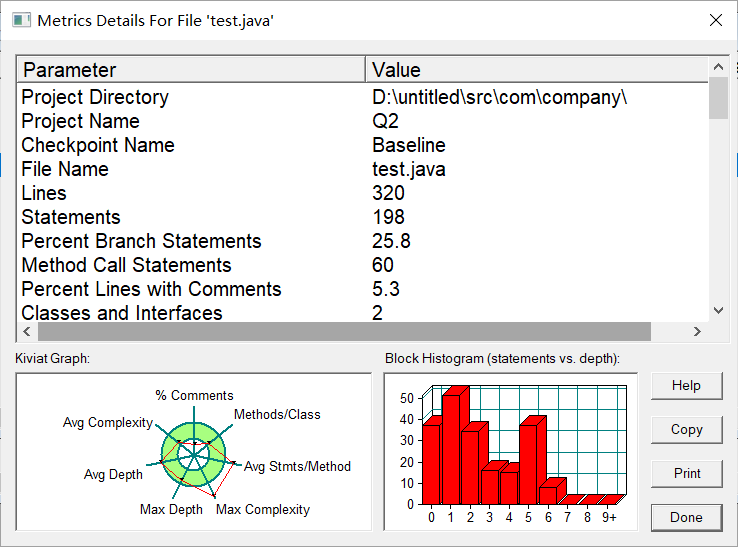Select the File Name row
Image resolution: width=738 pixels, height=547 pixels.
coord(362,169)
